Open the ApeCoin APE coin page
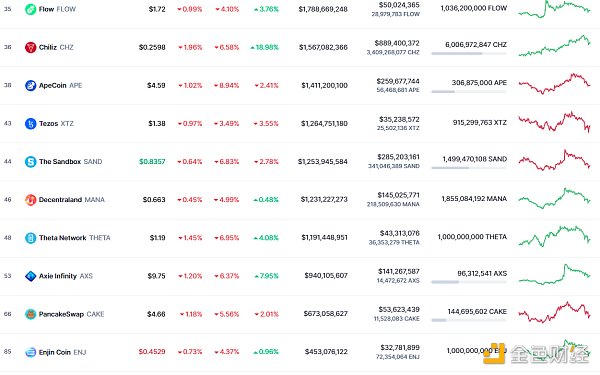The height and width of the screenshot is (375, 600). click(x=60, y=85)
